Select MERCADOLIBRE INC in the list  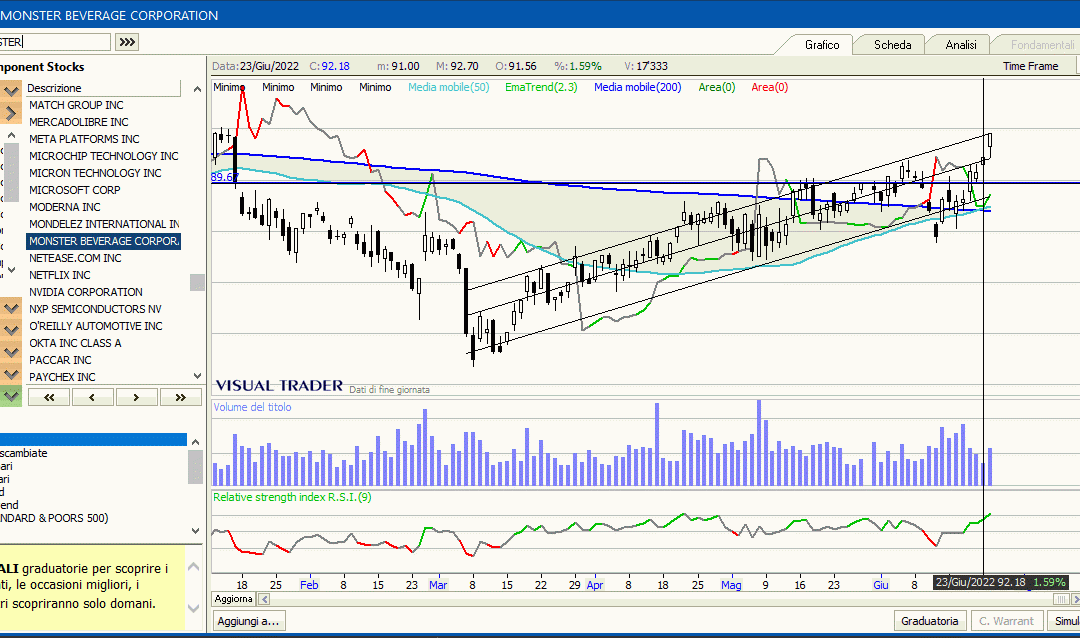(103, 122)
